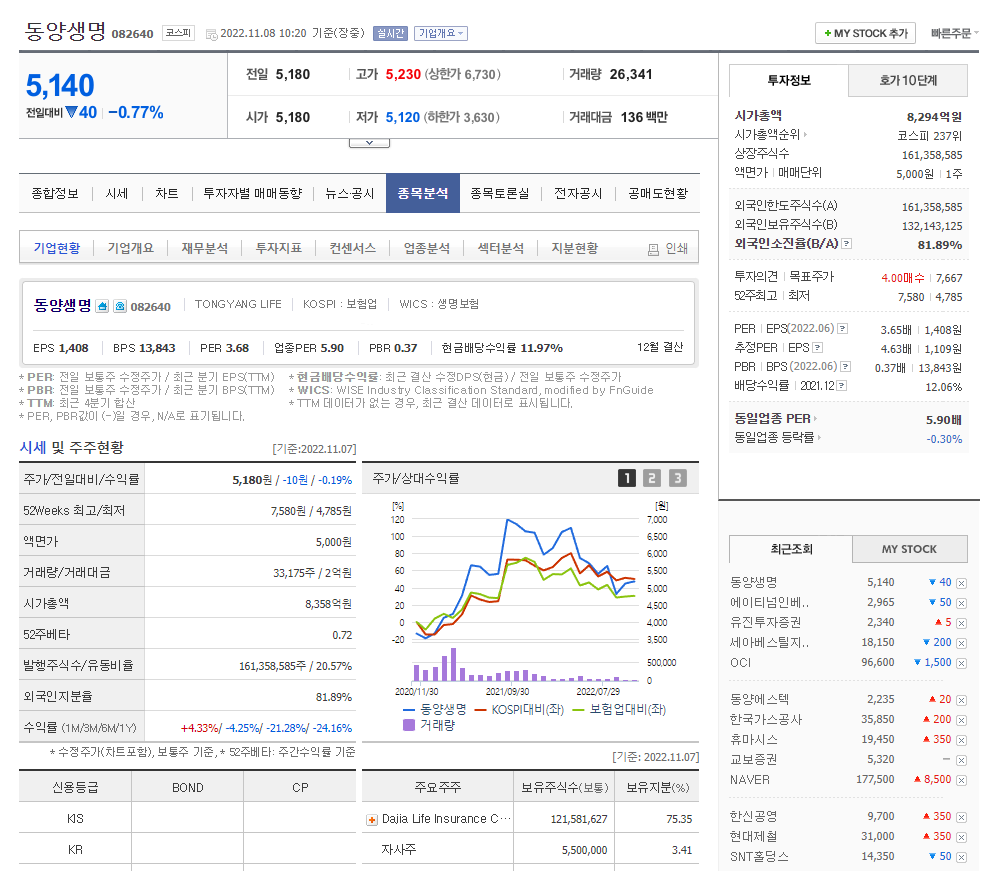Click the calendar icon before 2022.11.08 timestamp

pos(212,34)
